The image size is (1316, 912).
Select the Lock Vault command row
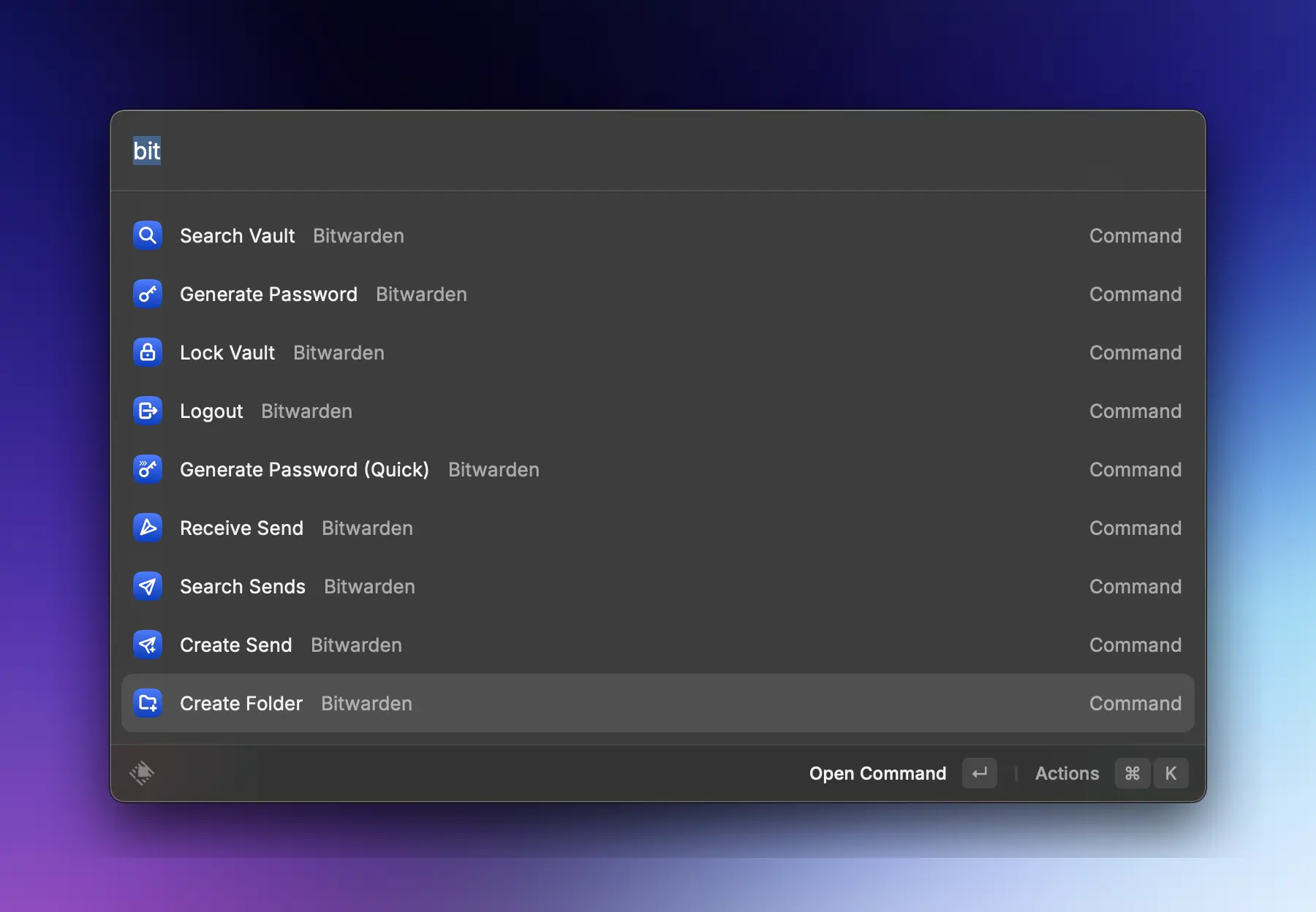(x=512, y=352)
